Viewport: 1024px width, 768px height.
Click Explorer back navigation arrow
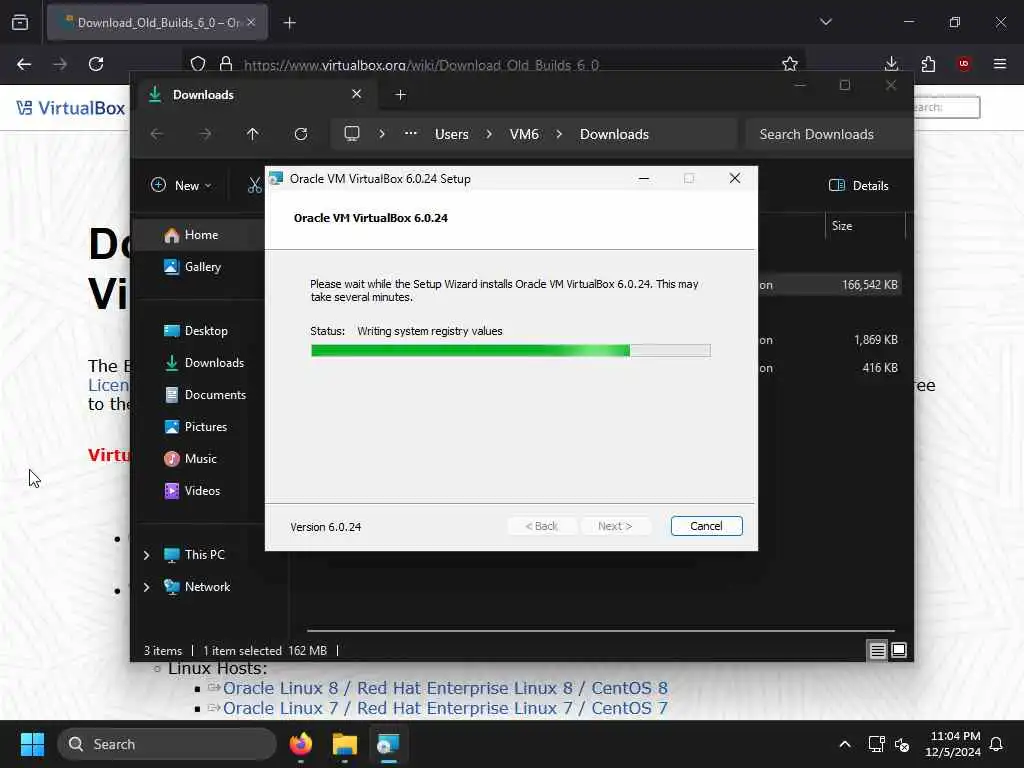[x=157, y=134]
